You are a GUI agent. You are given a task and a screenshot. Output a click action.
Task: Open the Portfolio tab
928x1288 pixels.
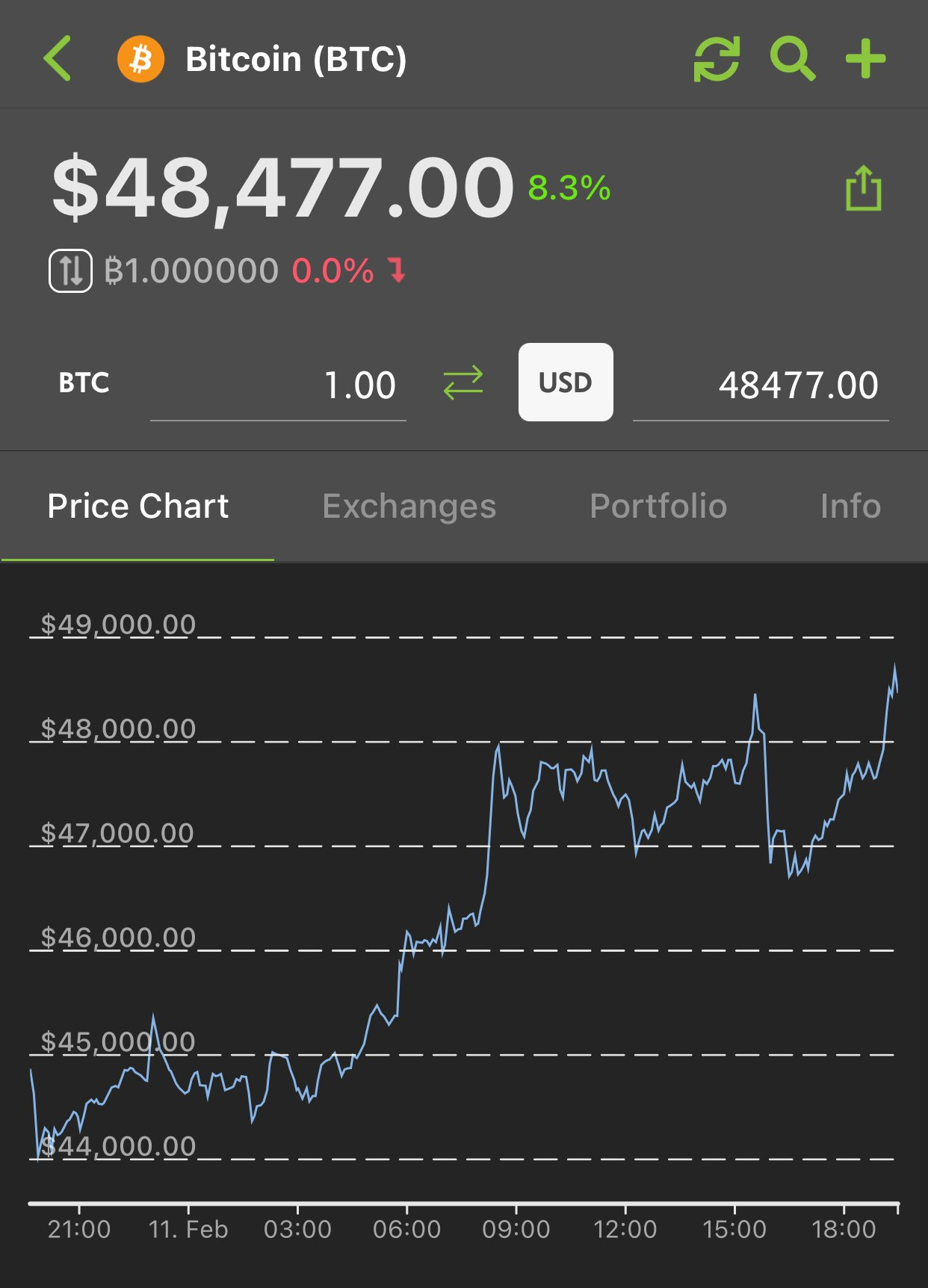click(658, 507)
